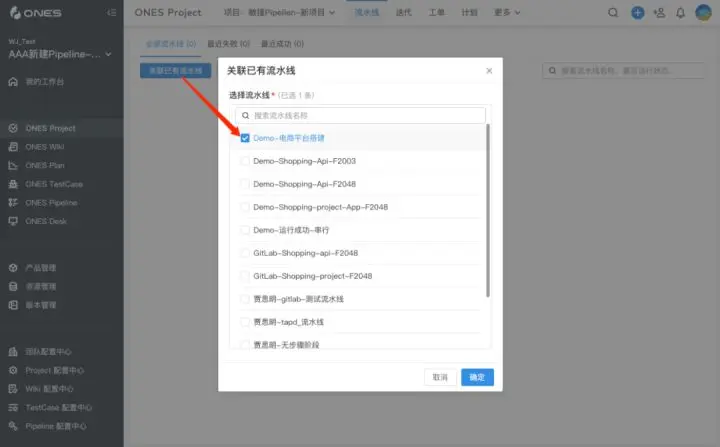This screenshot has height=447, width=720.
Task: Open 我的工作台 home icon in sidebar
Action: (x=13, y=82)
